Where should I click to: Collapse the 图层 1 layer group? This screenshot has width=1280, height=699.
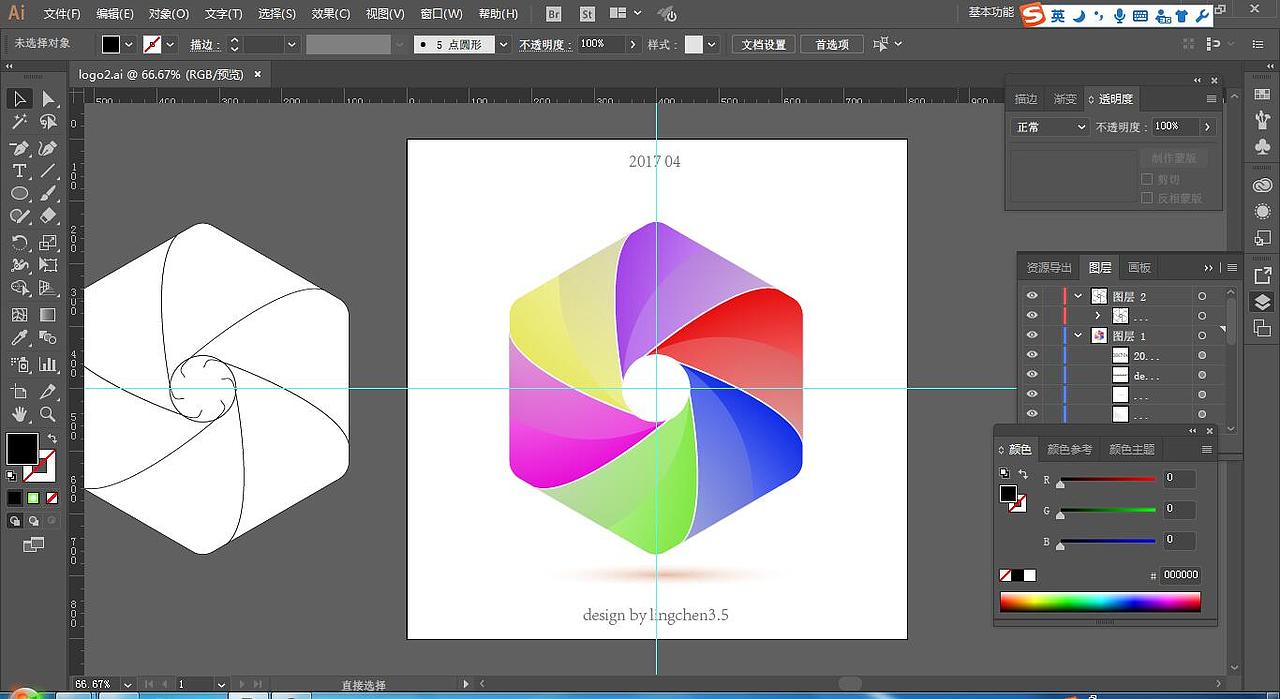(x=1078, y=335)
